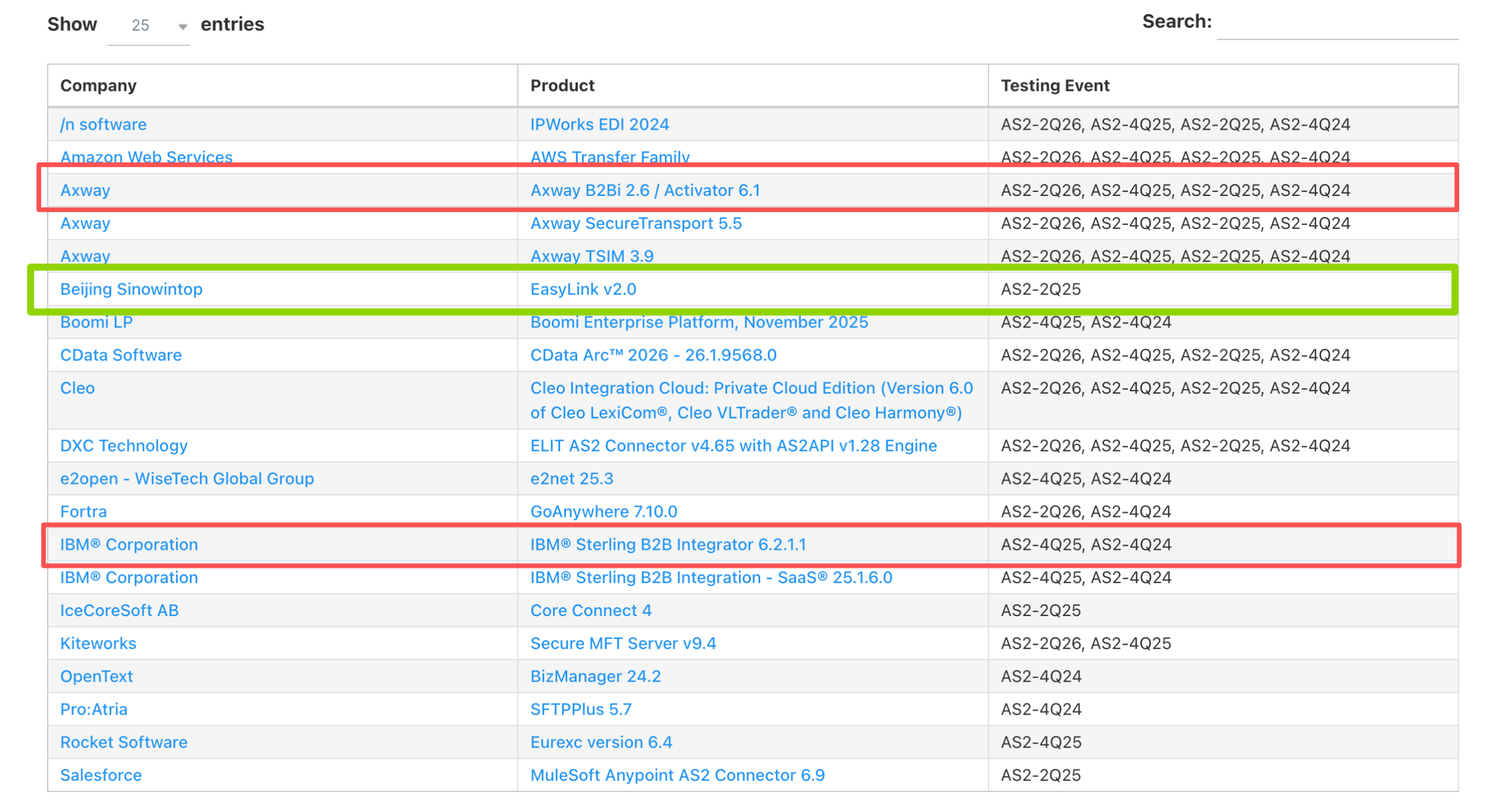This screenshot has width=1511, height=812.
Task: Open the Axway TSIM 3.9 product link
Action: [x=592, y=256]
